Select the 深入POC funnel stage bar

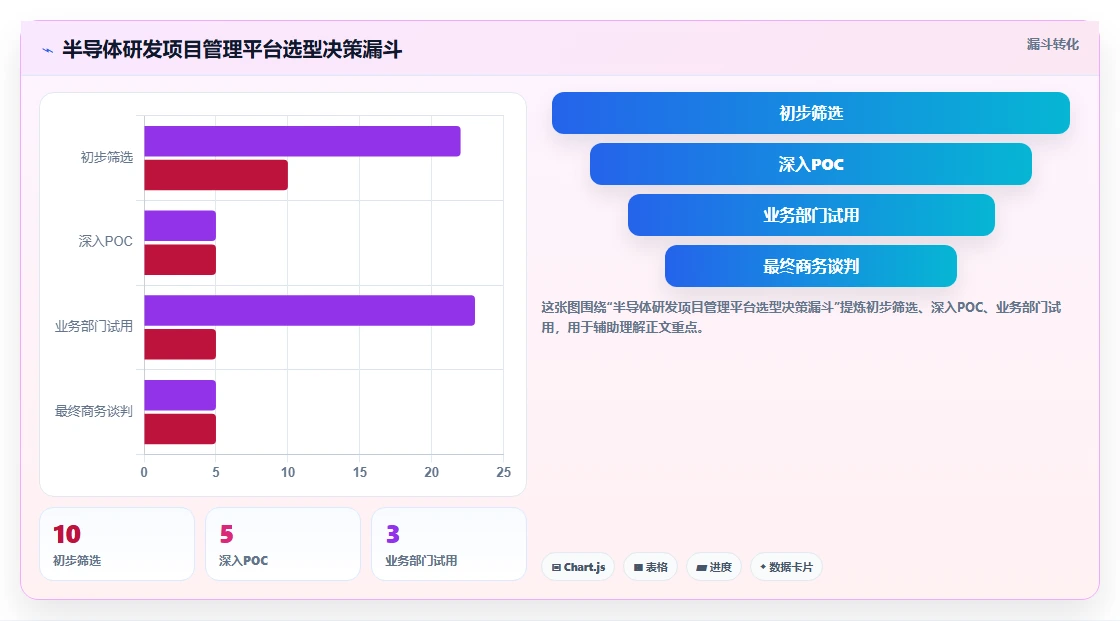click(811, 164)
